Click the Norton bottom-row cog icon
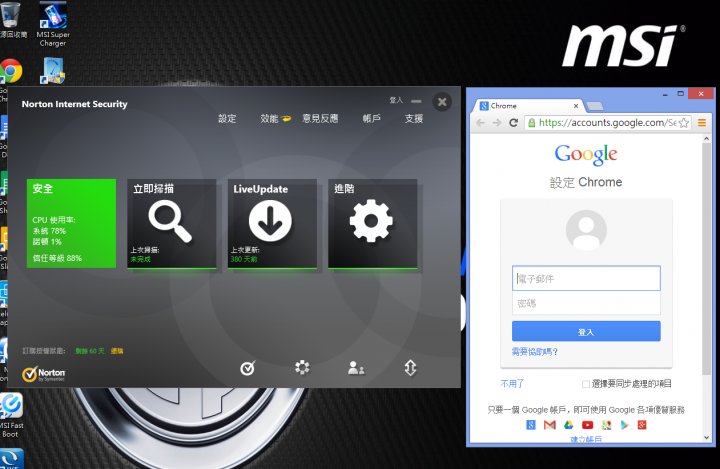 (x=302, y=367)
